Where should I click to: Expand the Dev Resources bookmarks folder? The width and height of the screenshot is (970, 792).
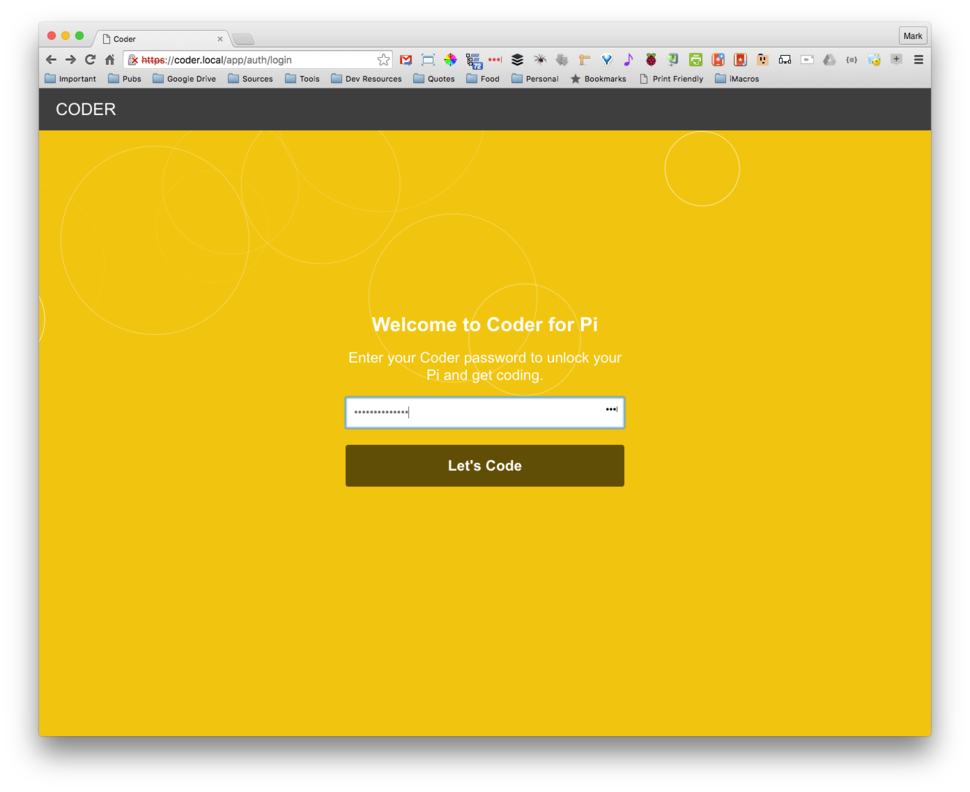[x=366, y=79]
